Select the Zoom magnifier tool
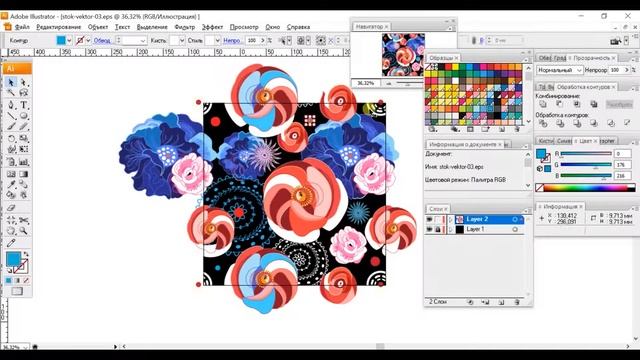The height and width of the screenshot is (360, 640). click(x=24, y=231)
